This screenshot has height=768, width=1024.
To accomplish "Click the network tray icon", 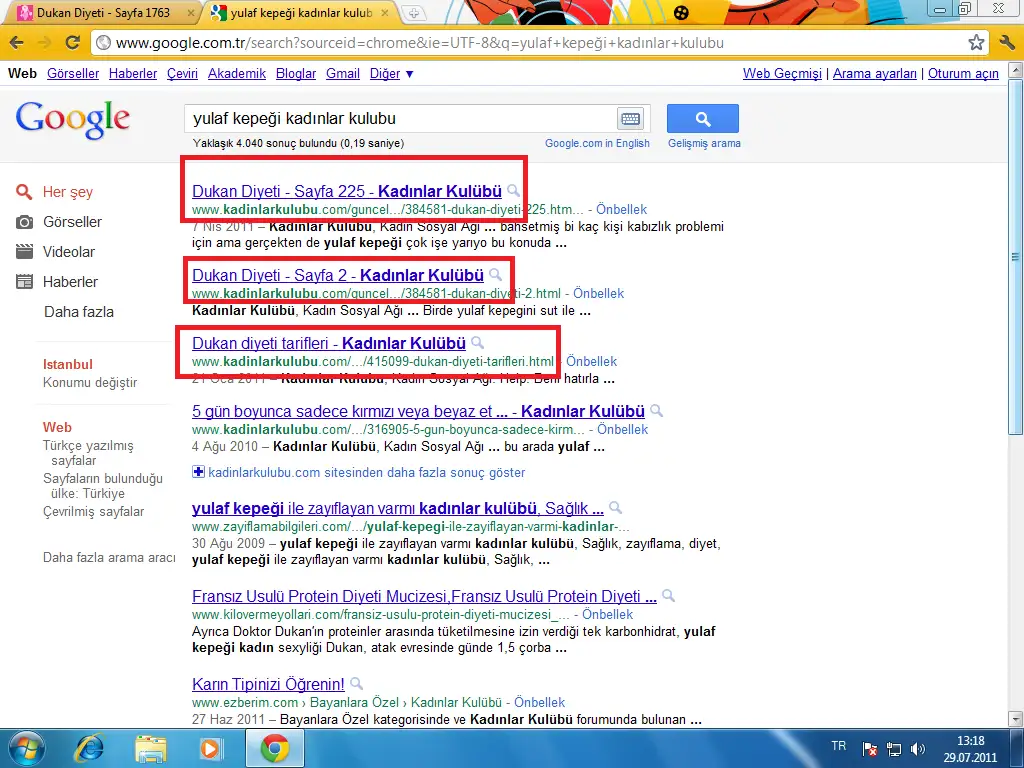I will (893, 749).
